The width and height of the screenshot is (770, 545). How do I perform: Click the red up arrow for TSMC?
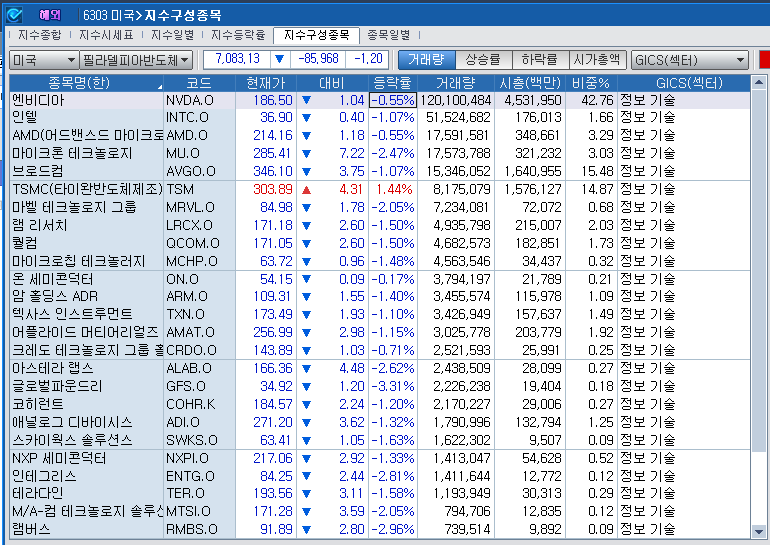coord(306,190)
